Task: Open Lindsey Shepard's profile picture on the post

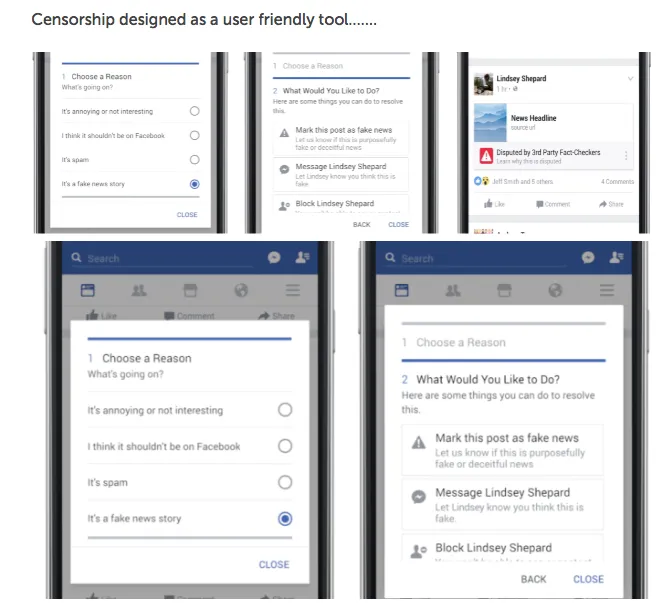Action: pos(483,84)
